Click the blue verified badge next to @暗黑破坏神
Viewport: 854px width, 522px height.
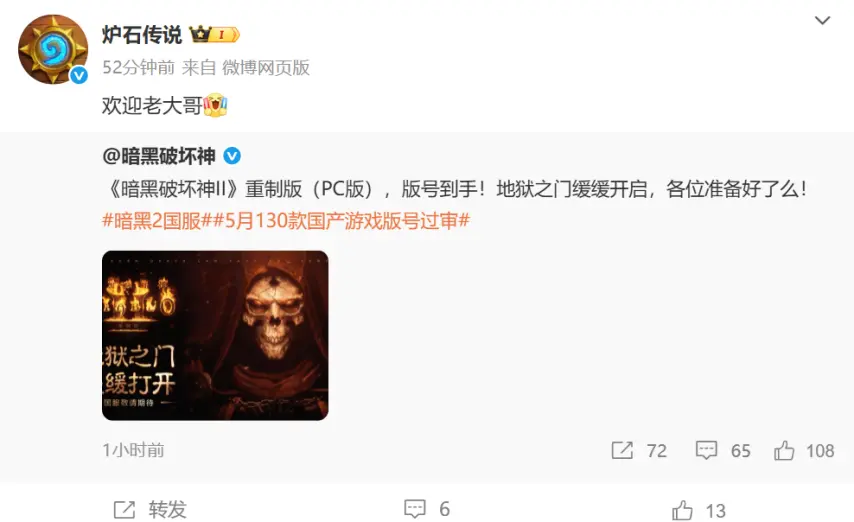click(x=232, y=156)
